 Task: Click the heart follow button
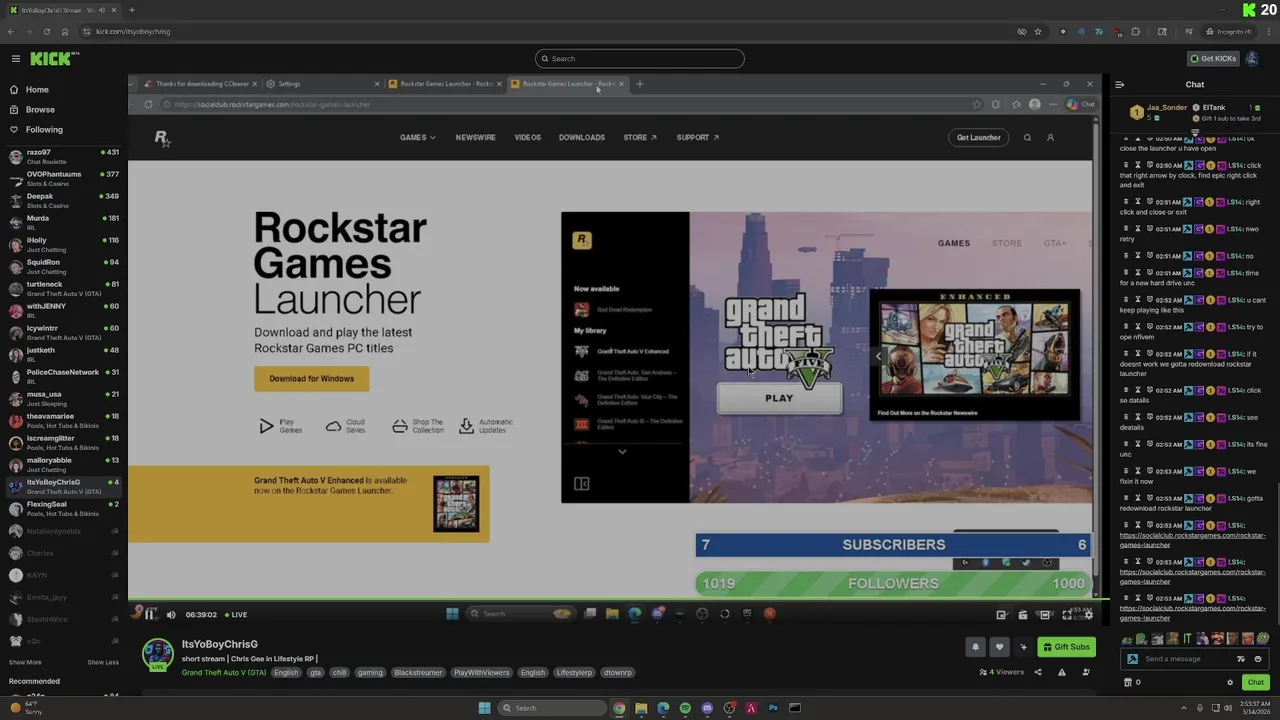point(999,647)
